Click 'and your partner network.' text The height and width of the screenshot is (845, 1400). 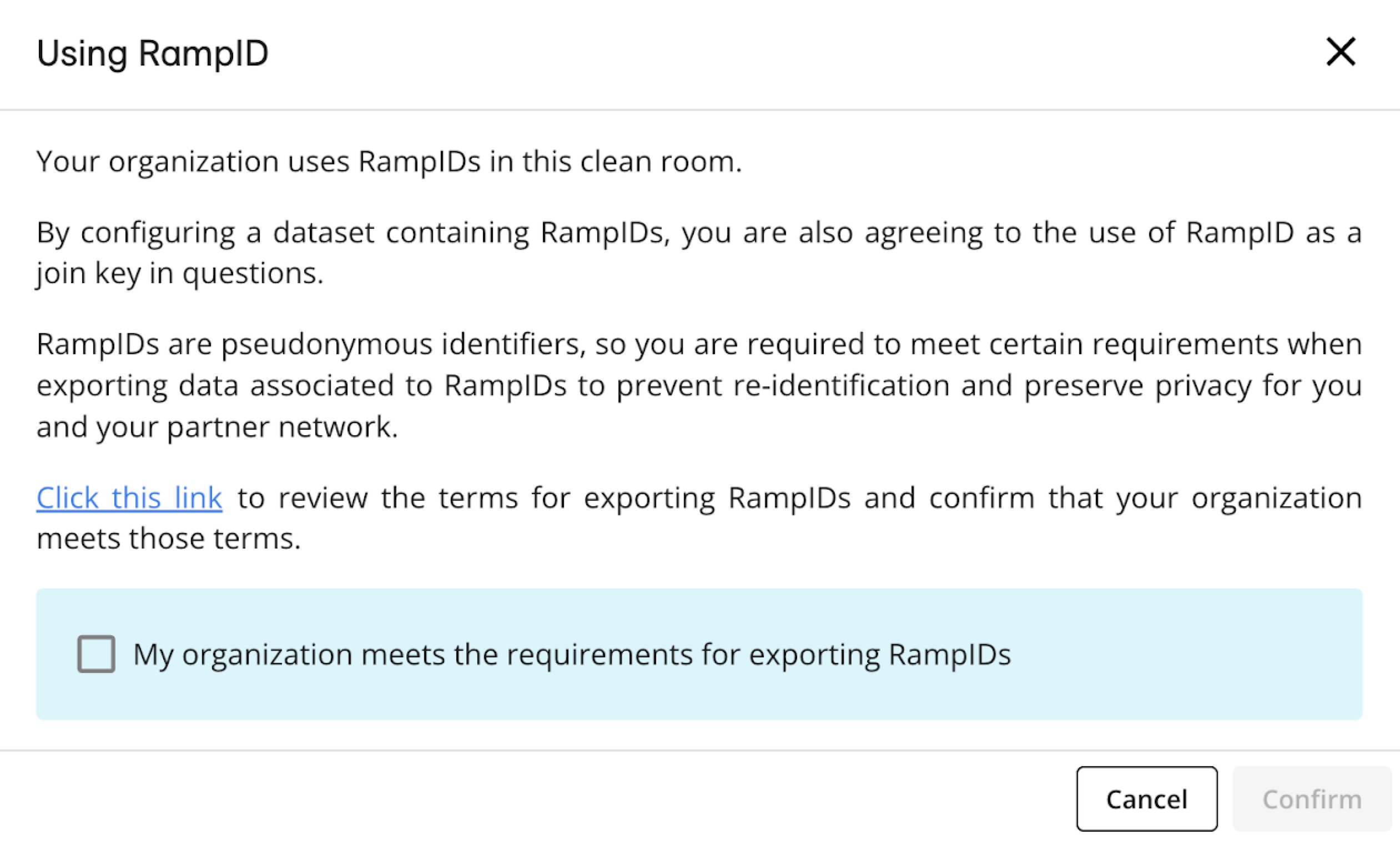point(217,427)
